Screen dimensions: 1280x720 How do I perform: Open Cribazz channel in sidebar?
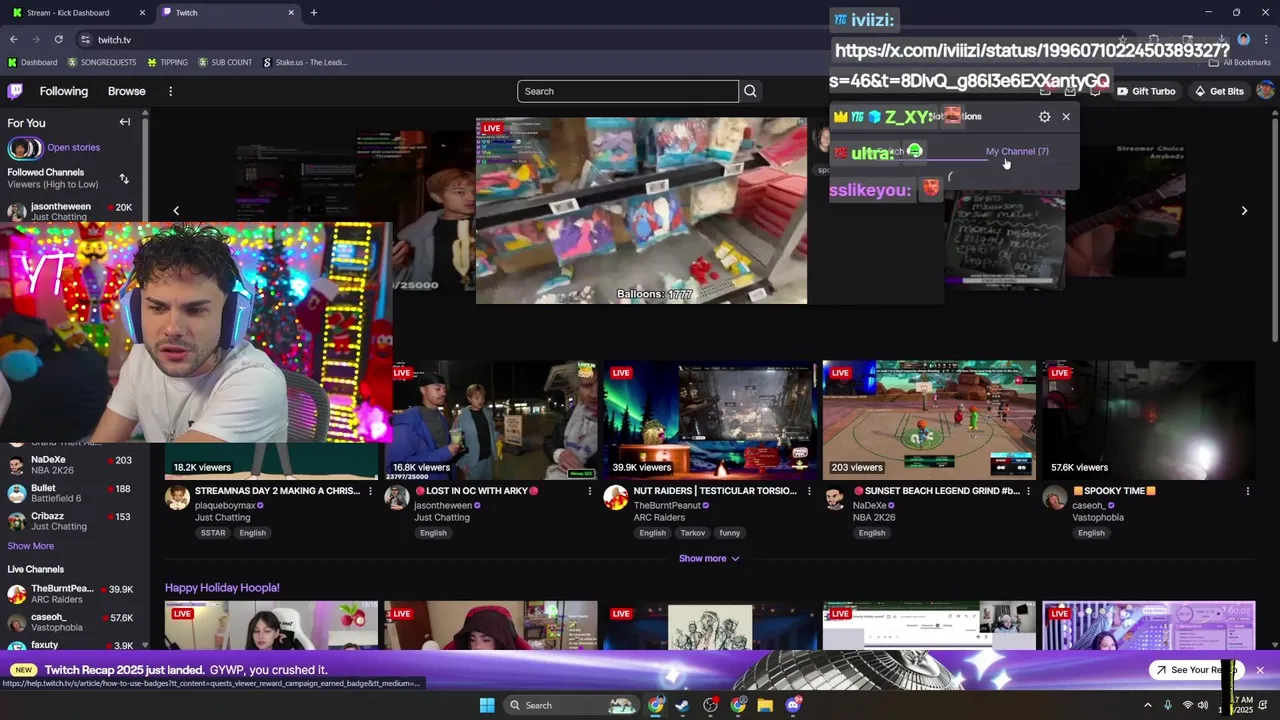tap(70, 521)
